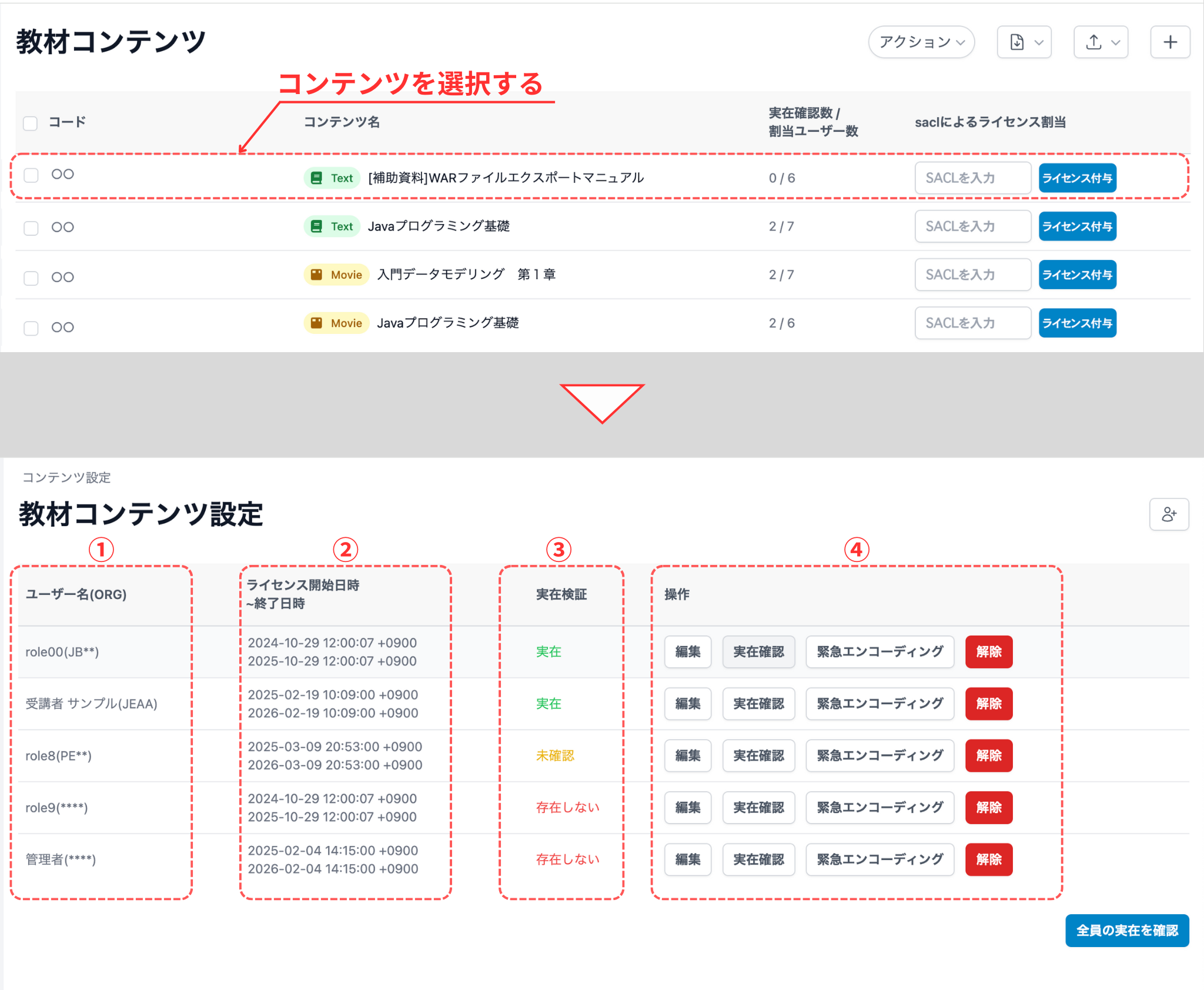Click the add-user icon in 教材コンテンツ設定
Screen dimensions: 1204x990
[1169, 514]
